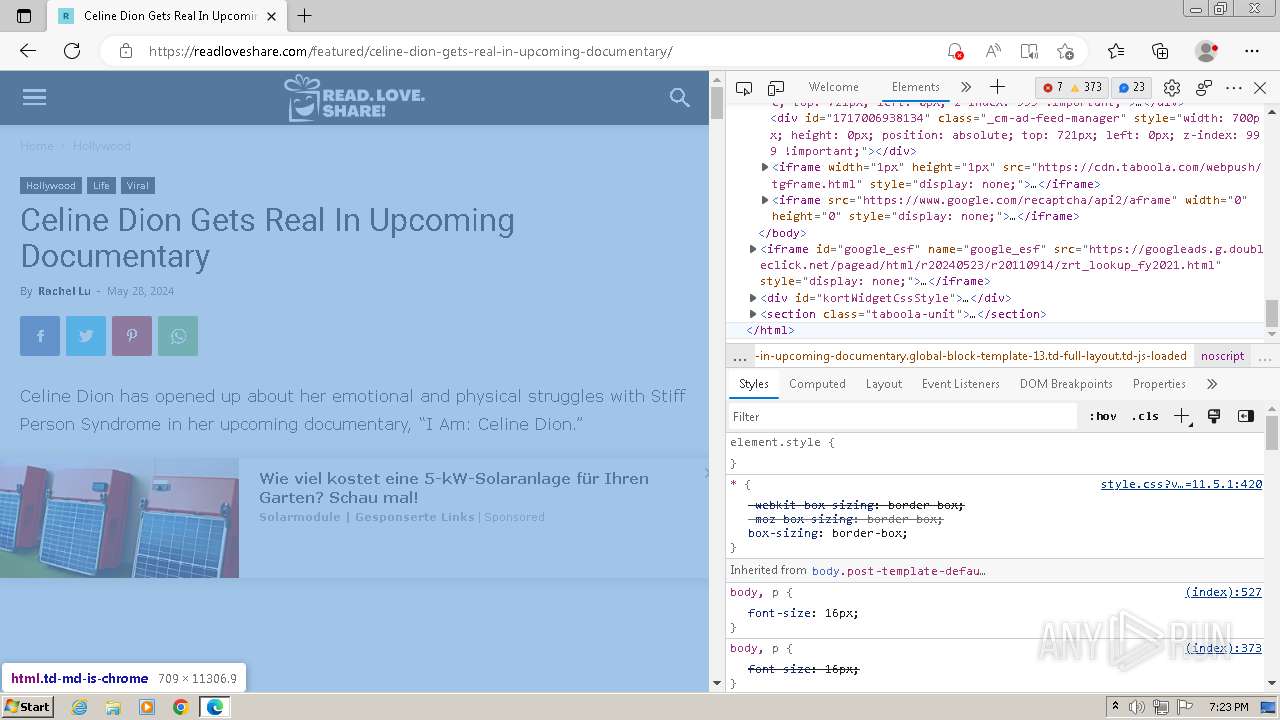
Task: Open the errors and warnings counter
Action: 1071,87
